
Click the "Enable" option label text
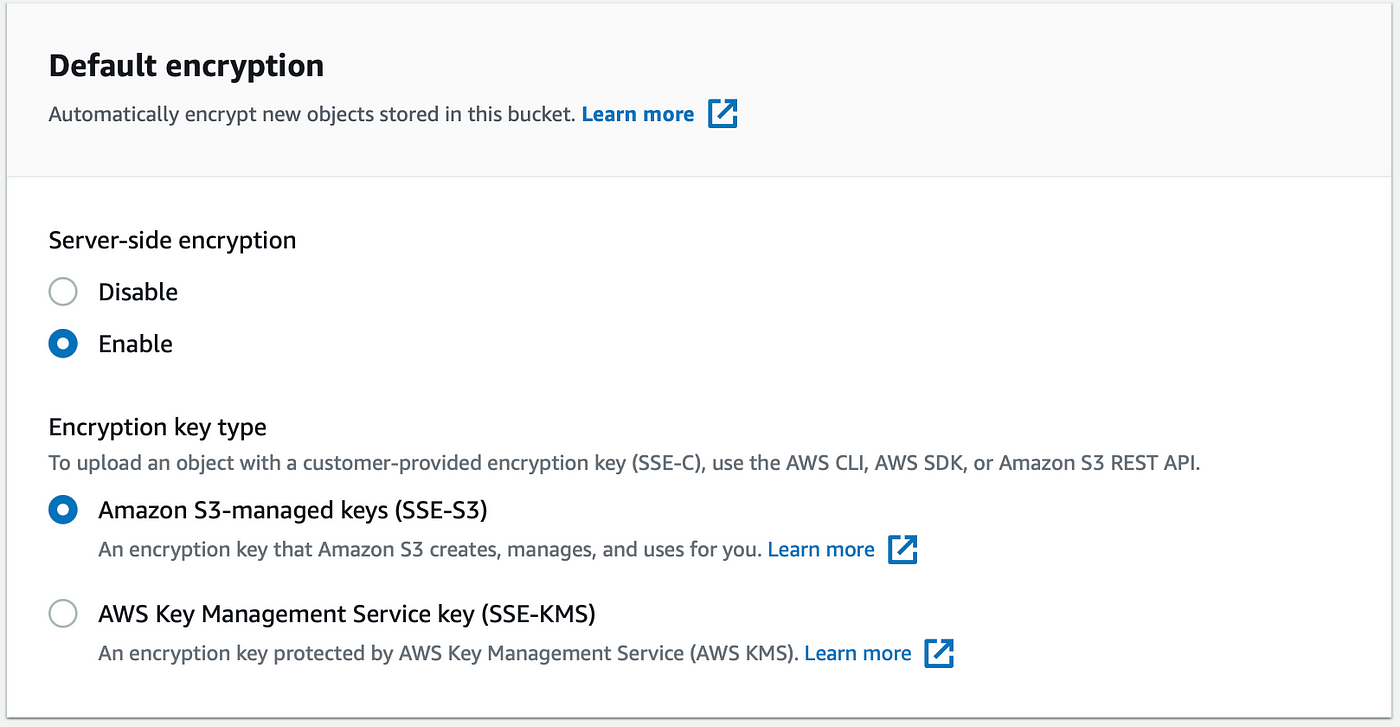pos(135,344)
